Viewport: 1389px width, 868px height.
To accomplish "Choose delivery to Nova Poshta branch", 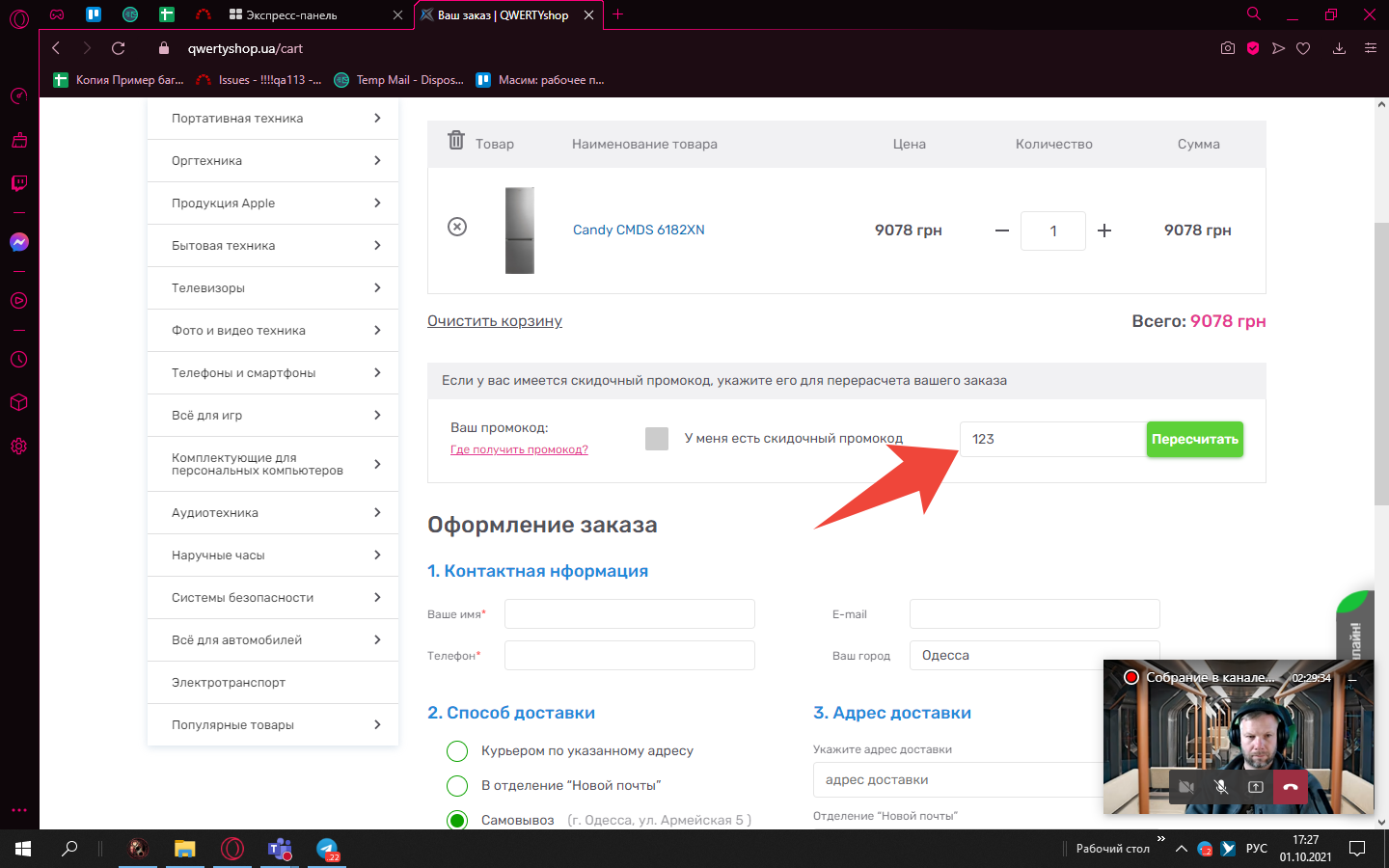I will click(457, 786).
